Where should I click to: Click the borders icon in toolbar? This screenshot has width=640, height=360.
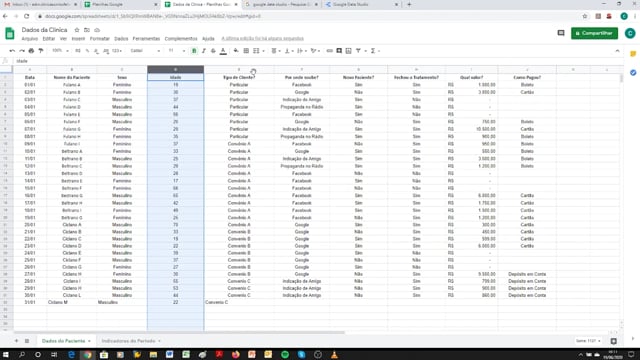[x=246, y=51]
